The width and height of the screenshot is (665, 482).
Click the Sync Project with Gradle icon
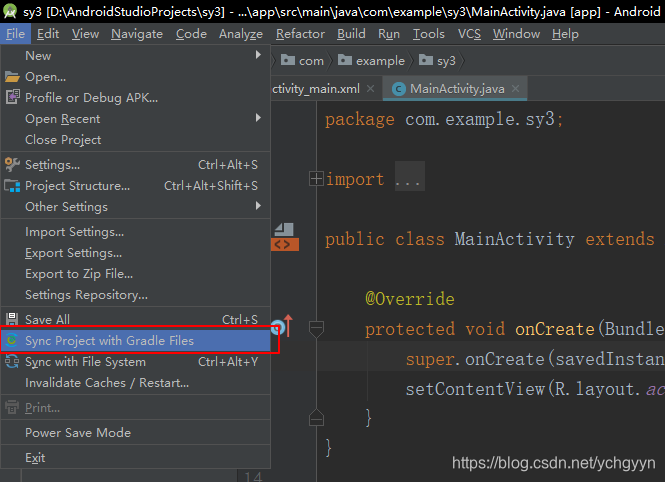click(x=12, y=340)
